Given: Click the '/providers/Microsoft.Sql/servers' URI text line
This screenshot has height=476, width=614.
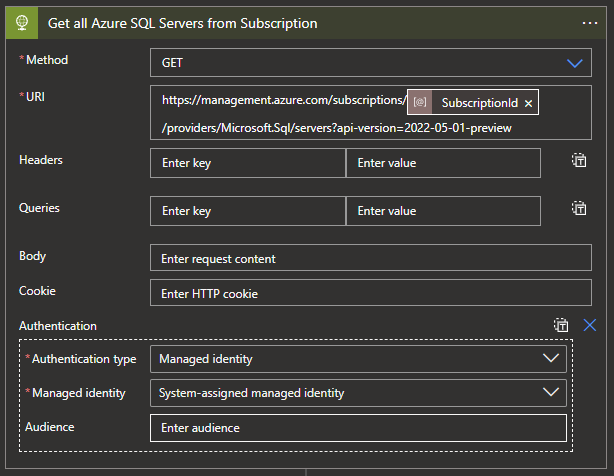Looking at the screenshot, I should [337, 128].
